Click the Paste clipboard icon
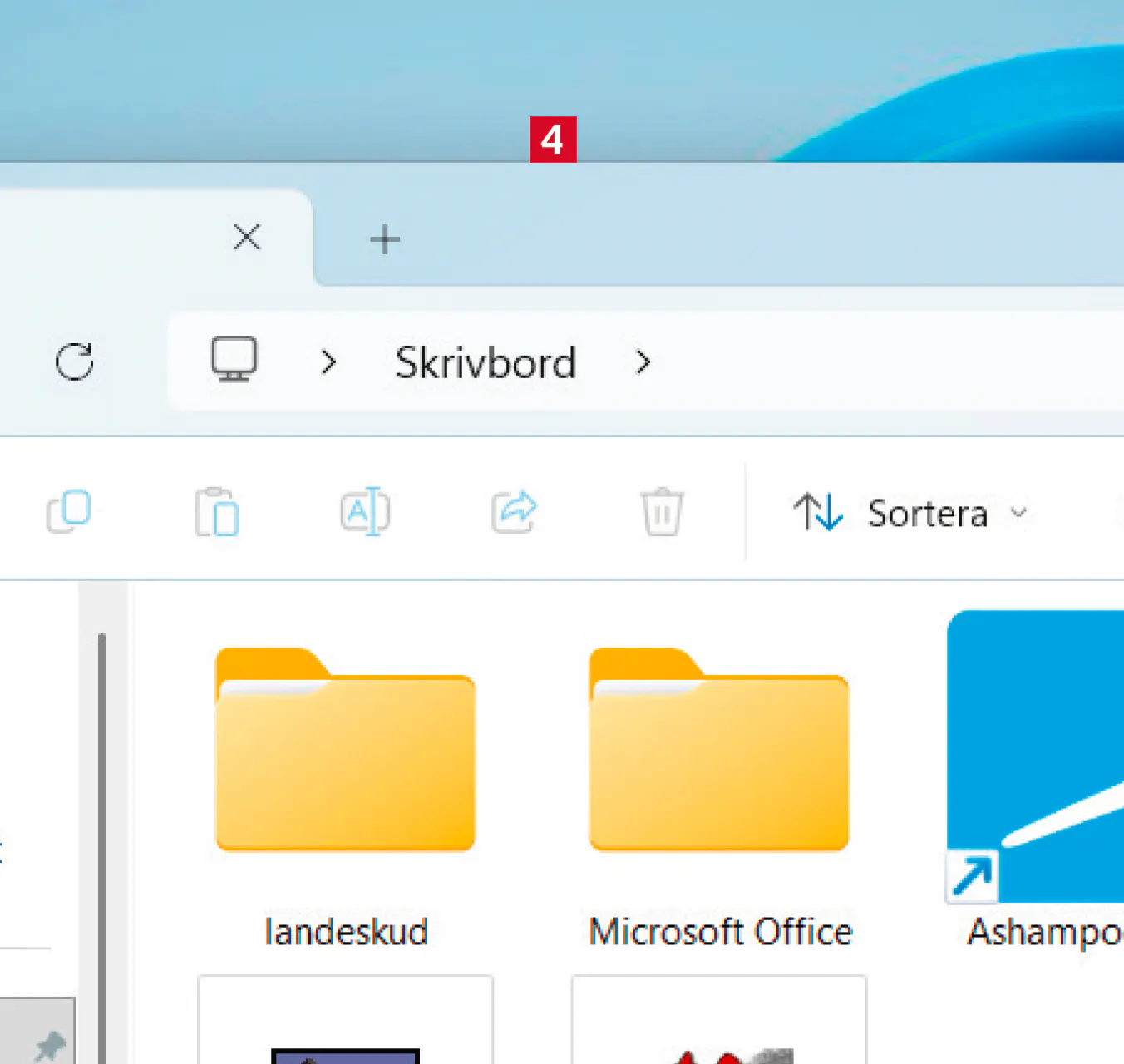Viewport: 1124px width, 1064px height. tap(217, 512)
